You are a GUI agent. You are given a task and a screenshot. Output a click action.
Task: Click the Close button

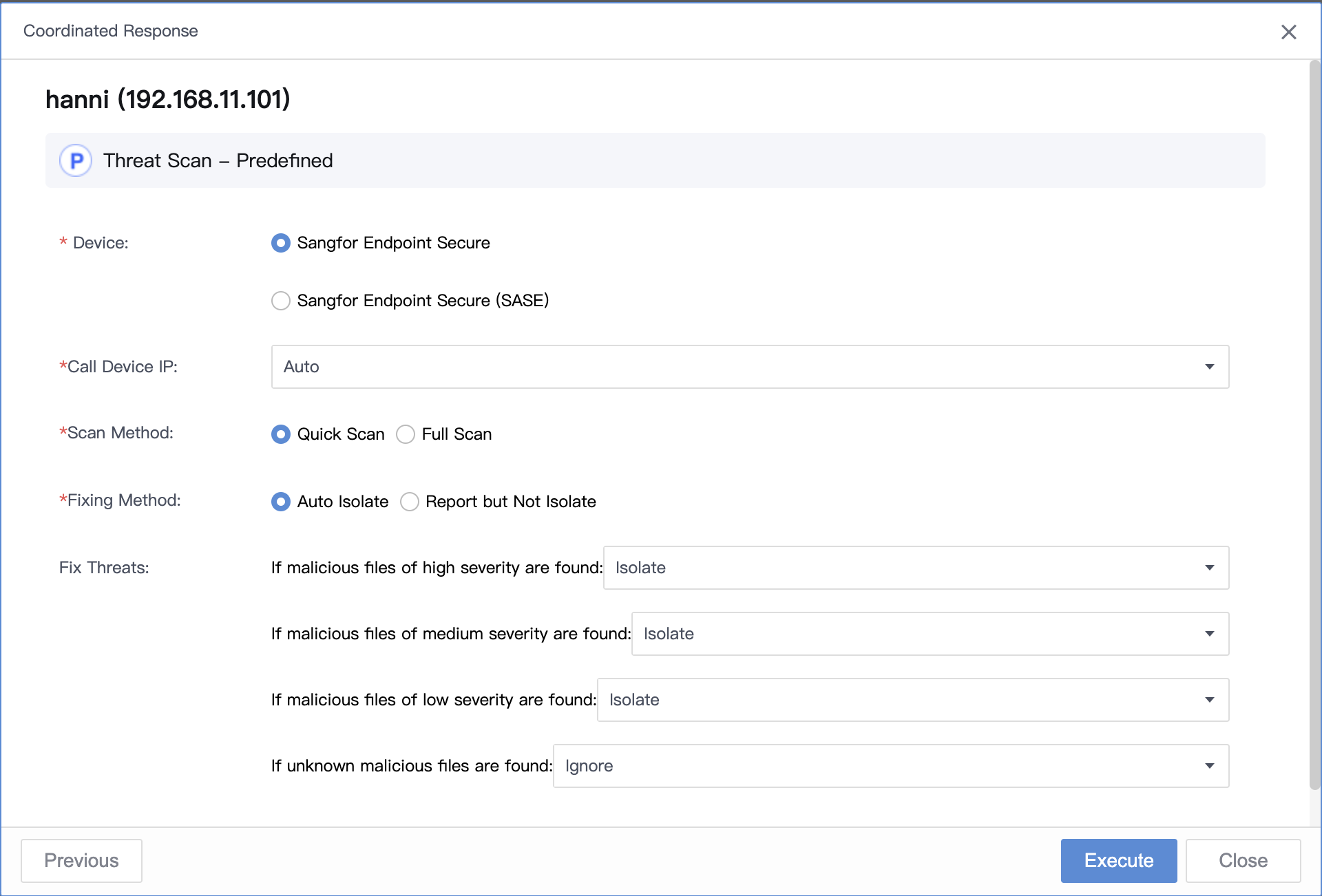(1243, 860)
